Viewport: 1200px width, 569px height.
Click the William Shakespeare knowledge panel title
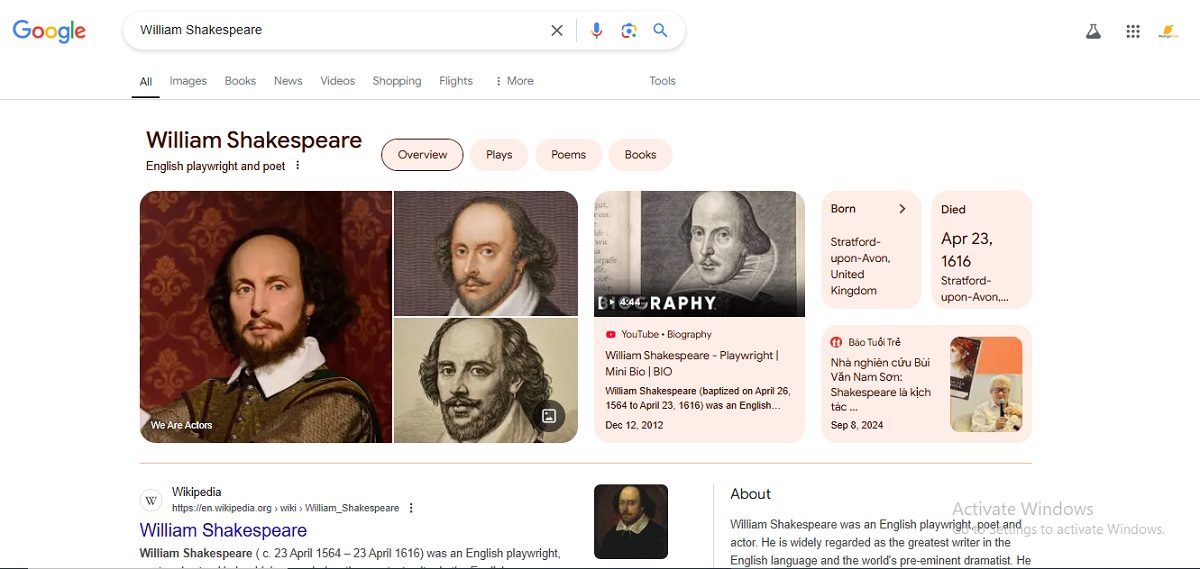[x=254, y=140]
